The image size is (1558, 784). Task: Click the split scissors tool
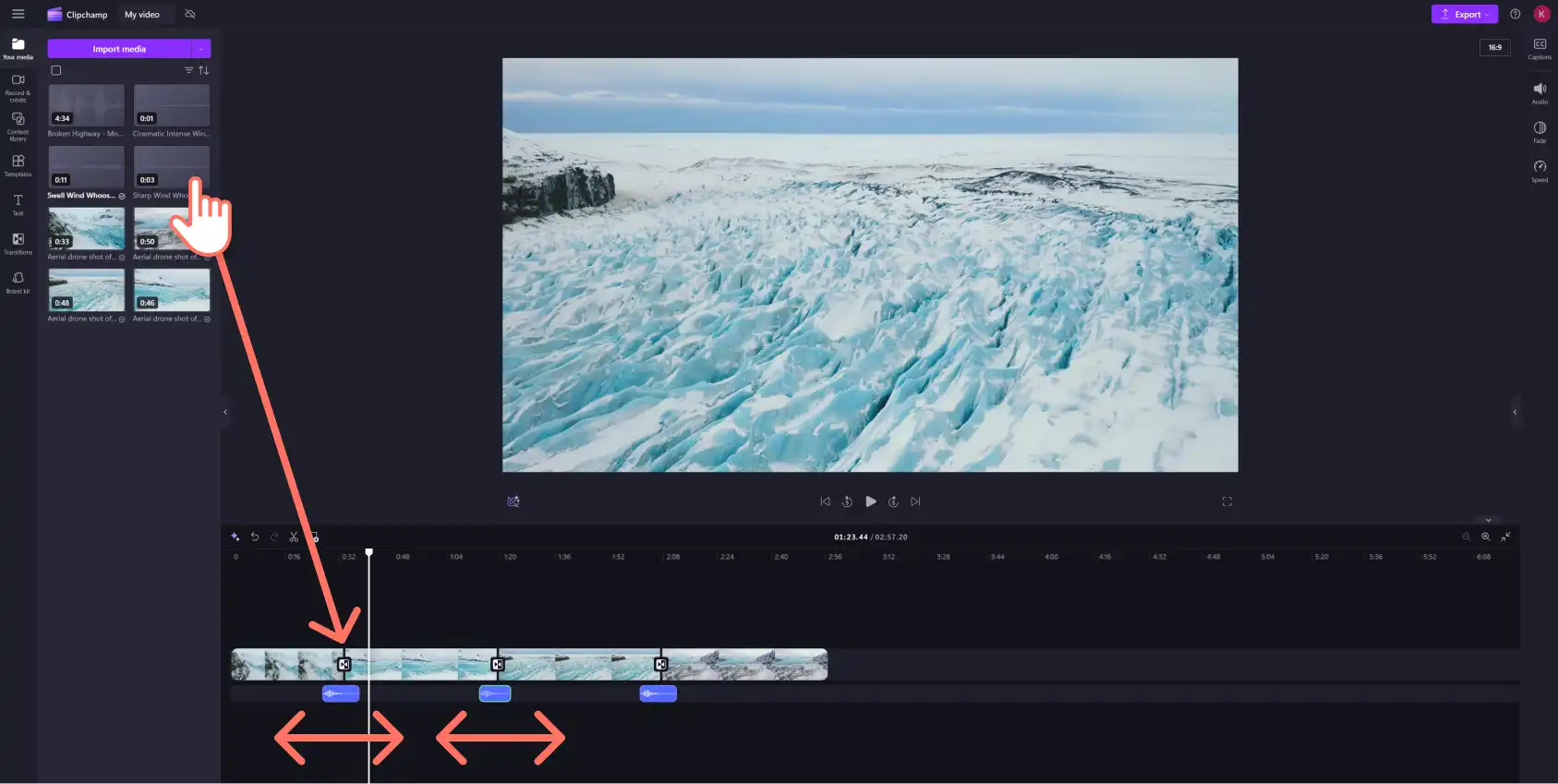[294, 537]
